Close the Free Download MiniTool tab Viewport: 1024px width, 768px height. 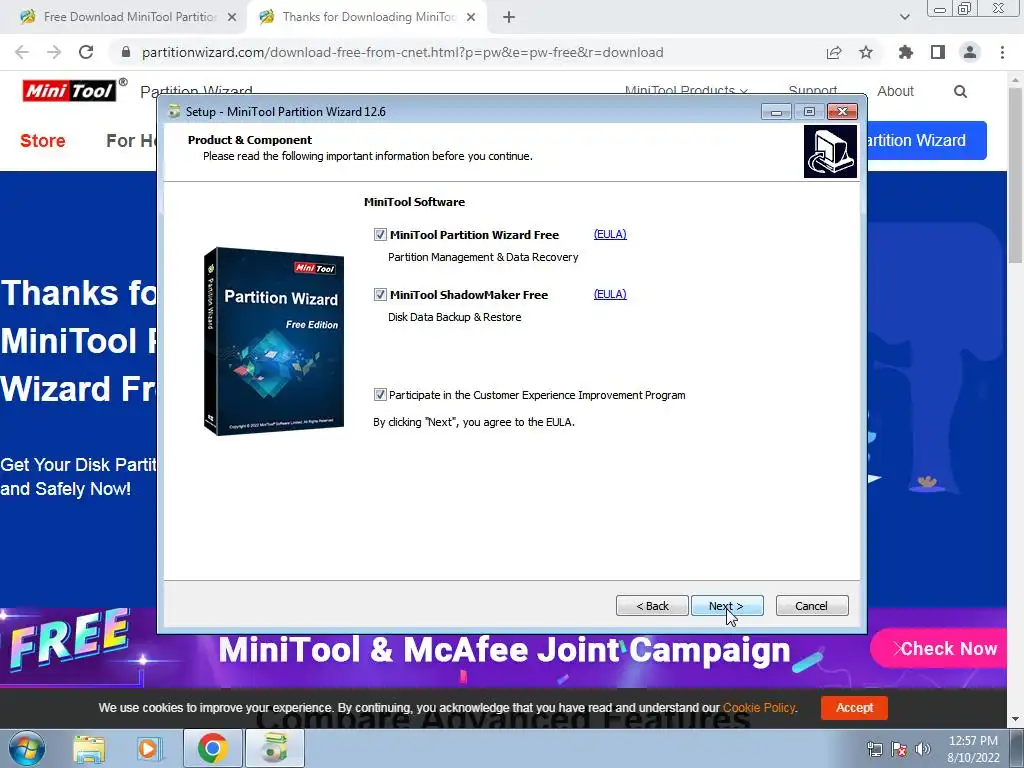click(232, 18)
